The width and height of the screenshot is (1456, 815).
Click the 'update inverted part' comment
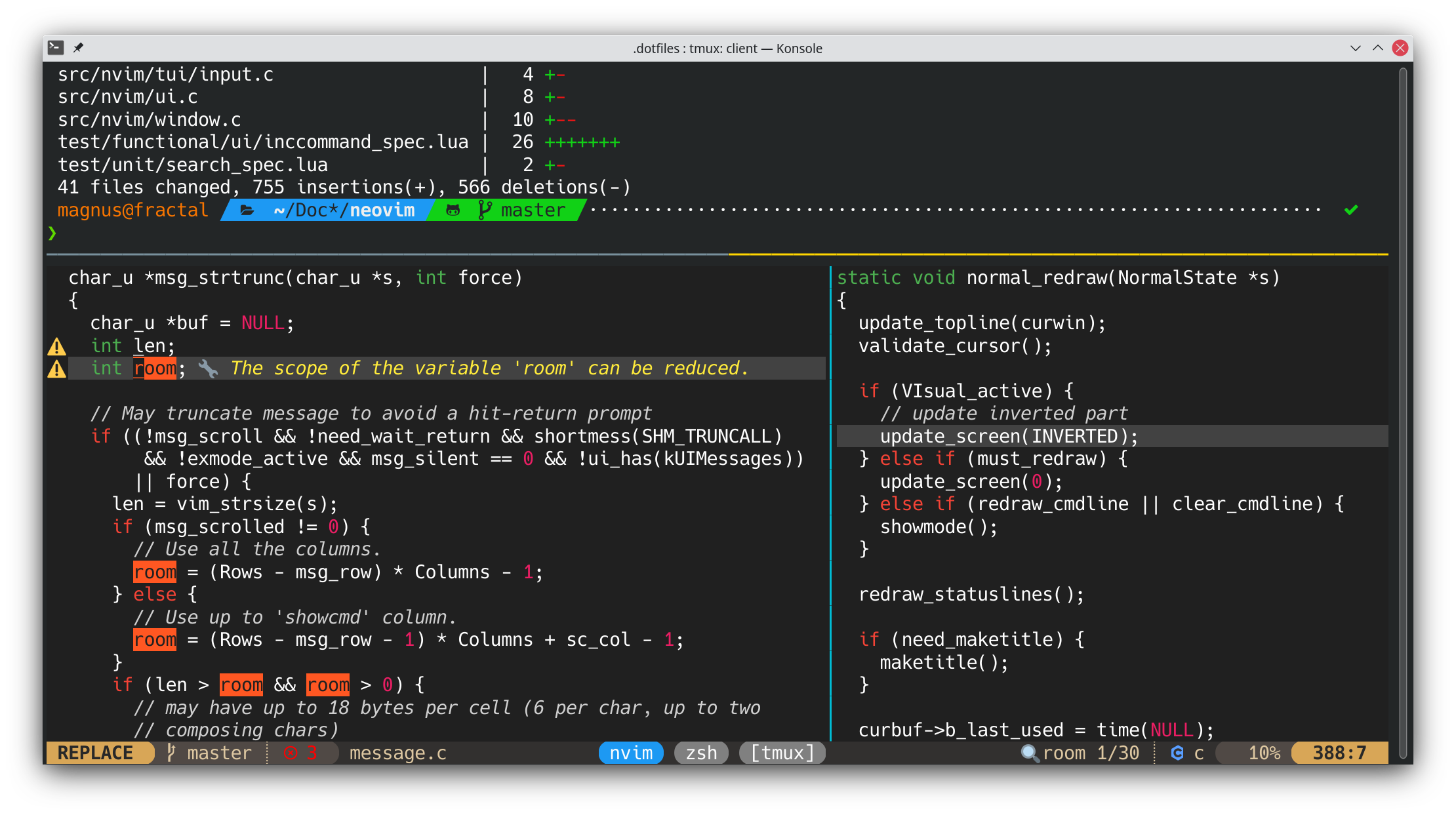tap(1004, 414)
